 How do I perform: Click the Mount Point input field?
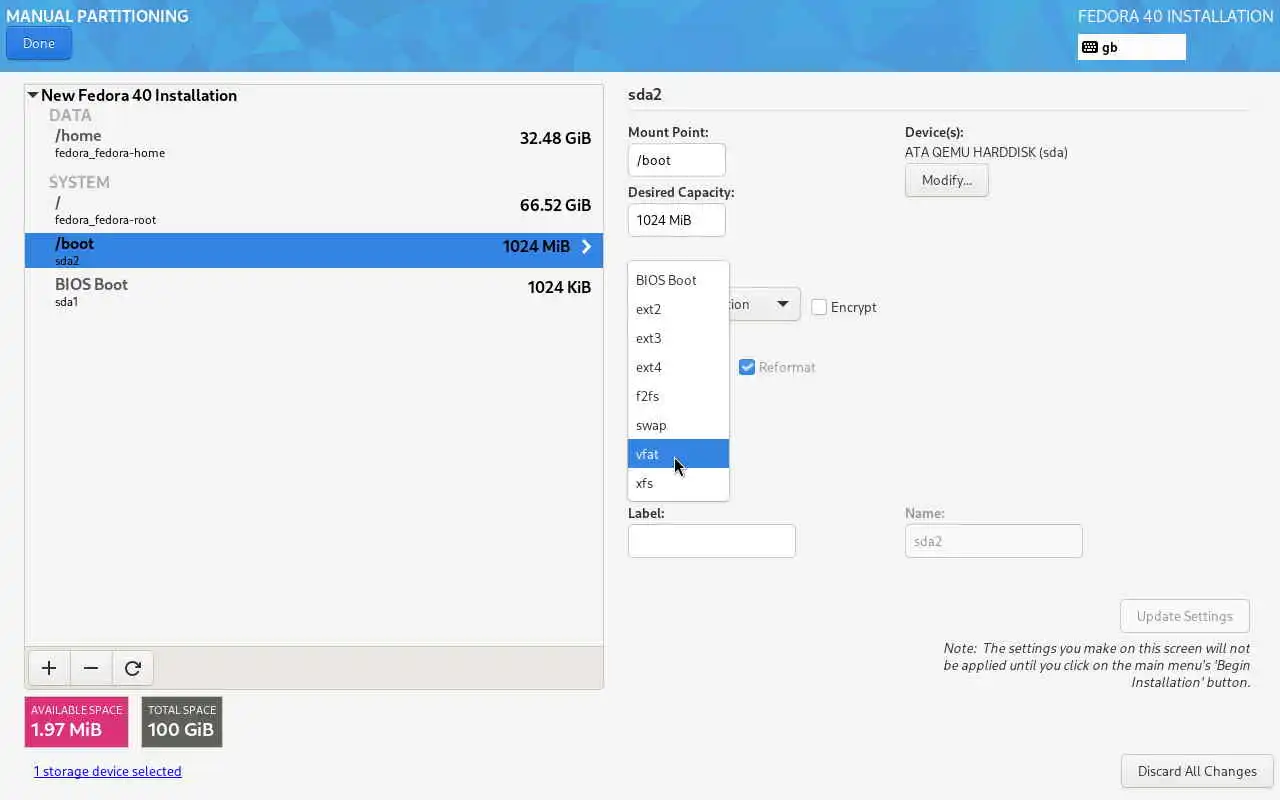click(x=677, y=160)
